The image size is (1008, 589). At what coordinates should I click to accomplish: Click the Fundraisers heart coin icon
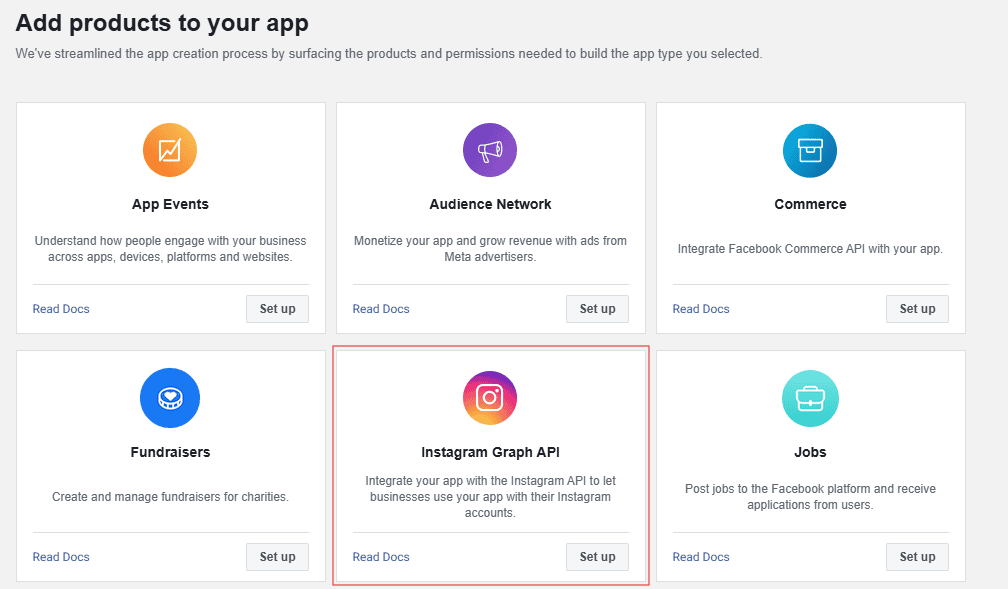point(170,398)
